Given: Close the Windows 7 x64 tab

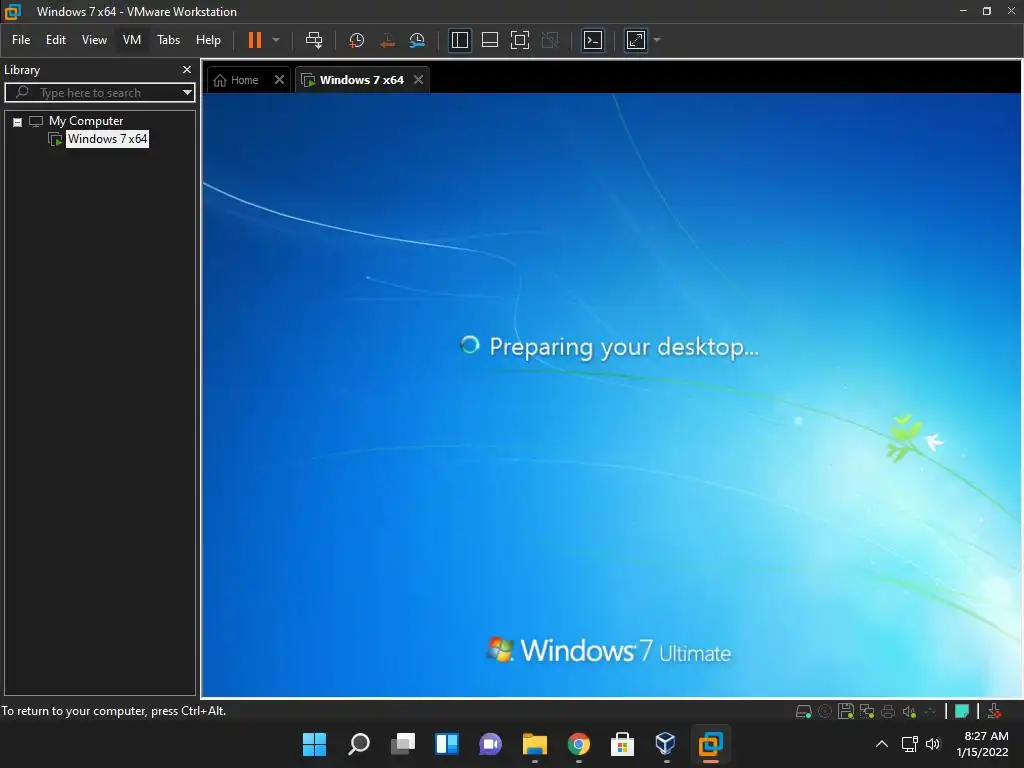Looking at the screenshot, I should point(419,80).
